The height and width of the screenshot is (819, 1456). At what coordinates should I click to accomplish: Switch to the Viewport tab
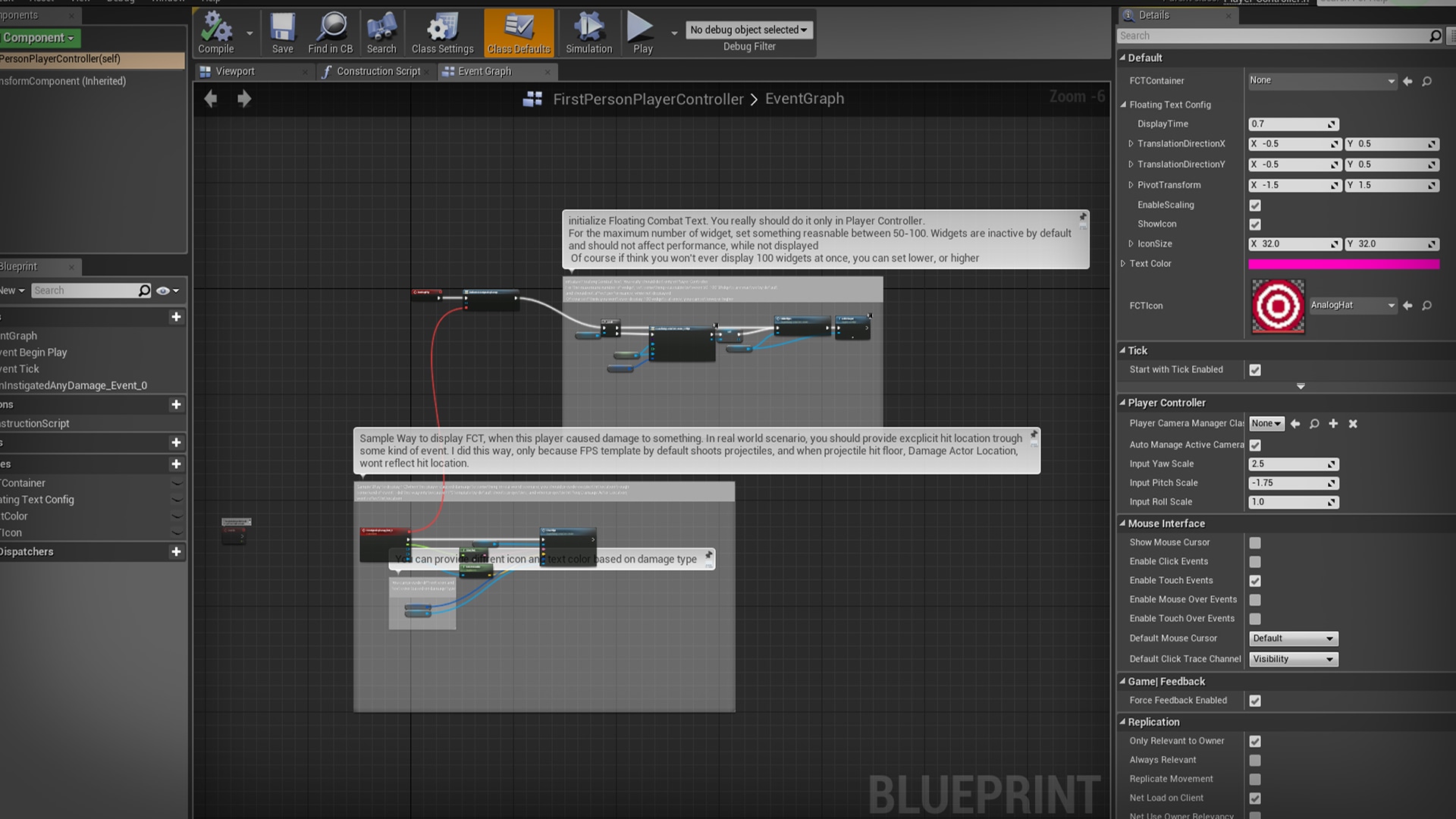(x=235, y=71)
